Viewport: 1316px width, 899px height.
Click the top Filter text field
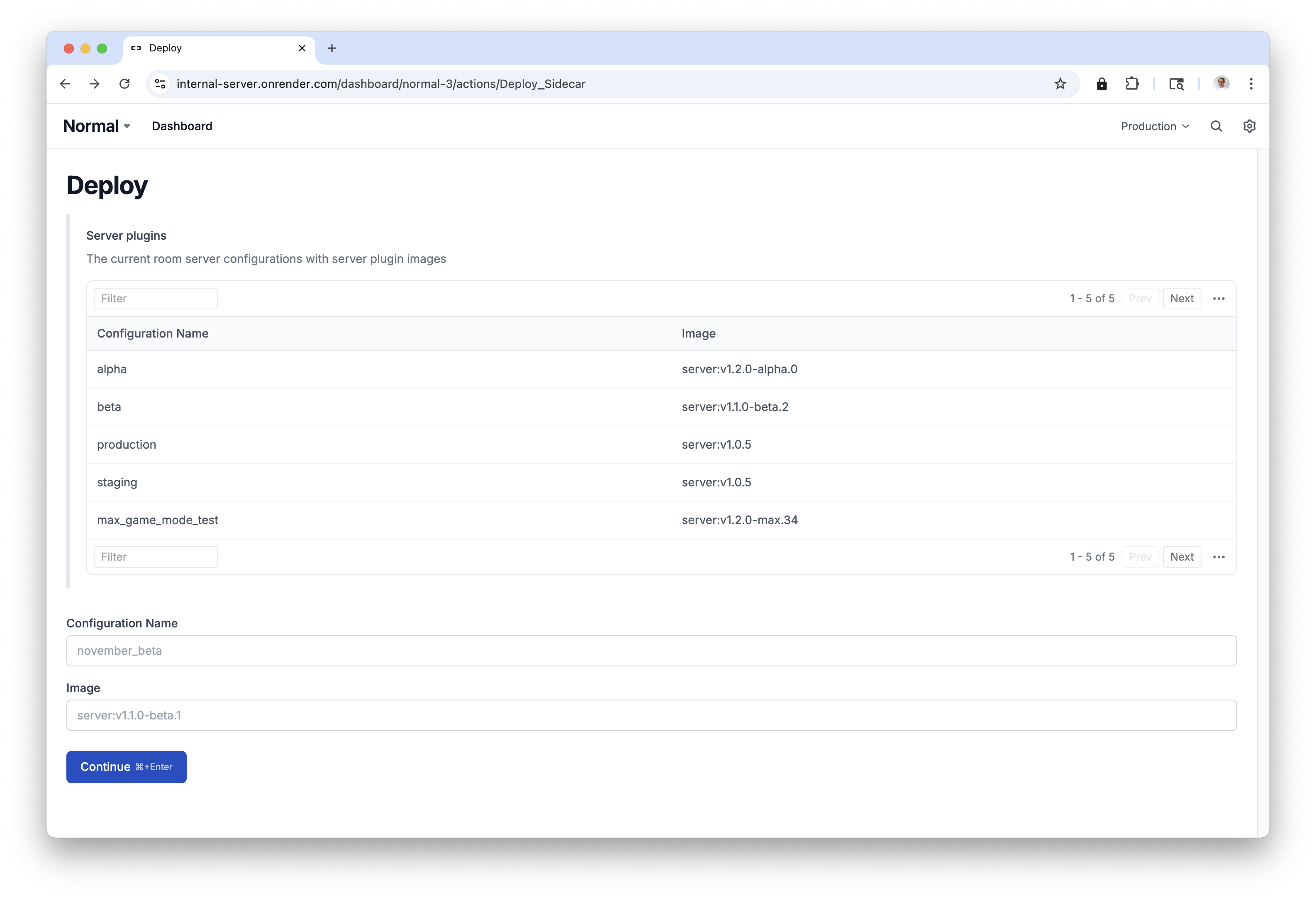click(156, 298)
